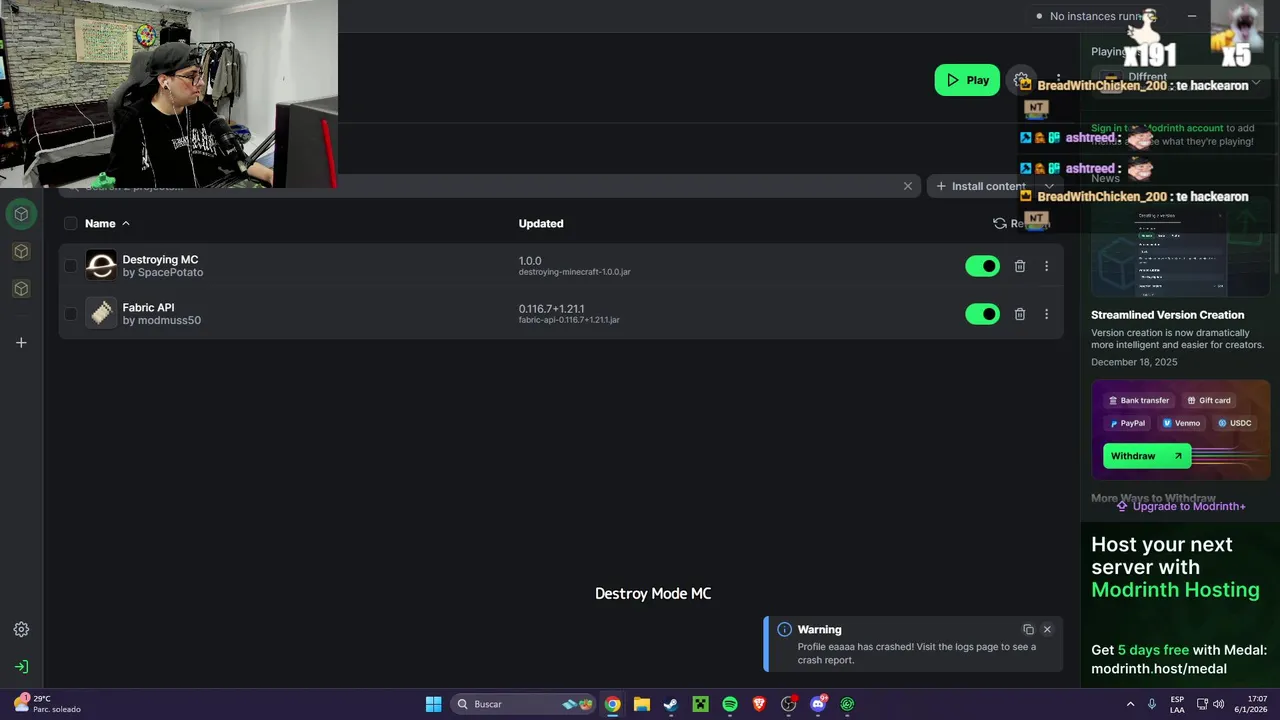
Task: Click the Fabric API project name
Action: tap(148, 308)
